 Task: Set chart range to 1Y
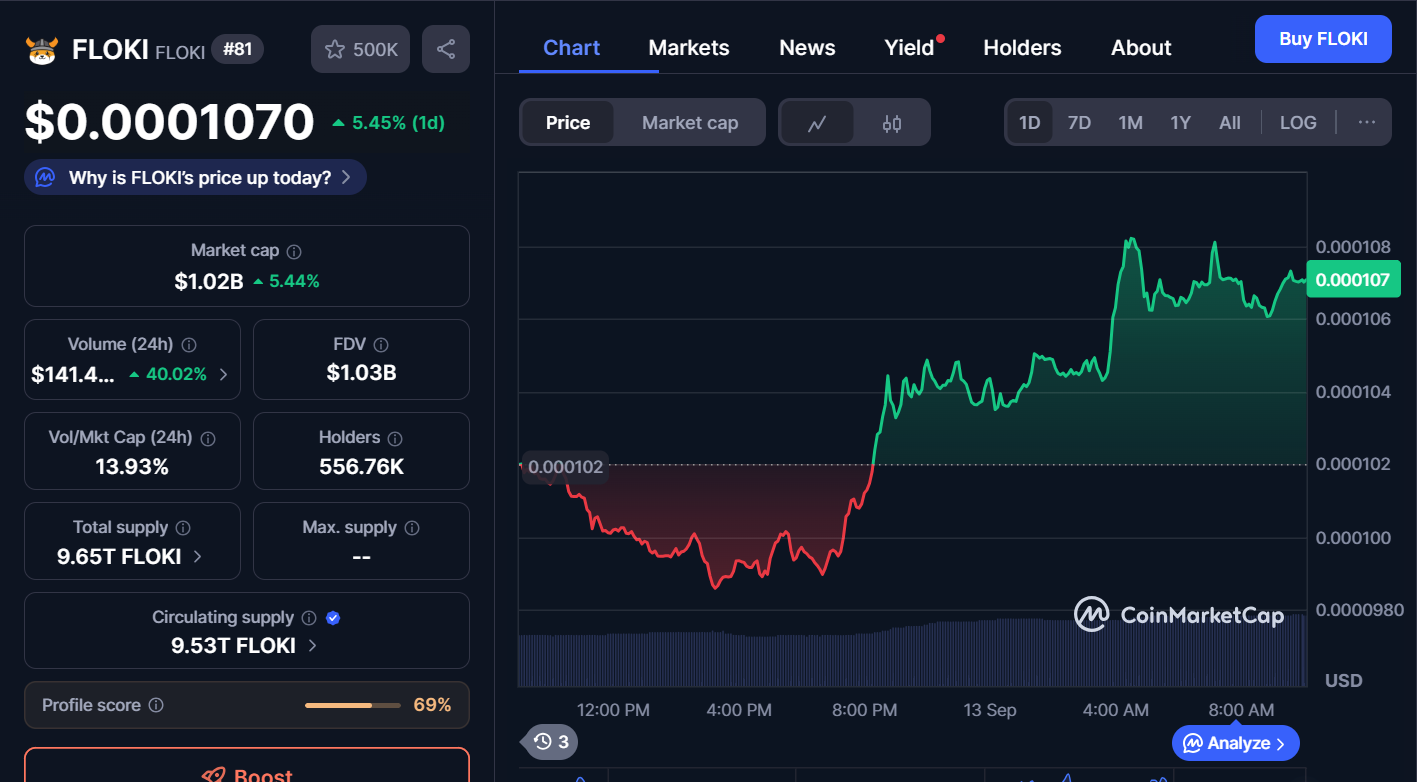tap(1181, 123)
